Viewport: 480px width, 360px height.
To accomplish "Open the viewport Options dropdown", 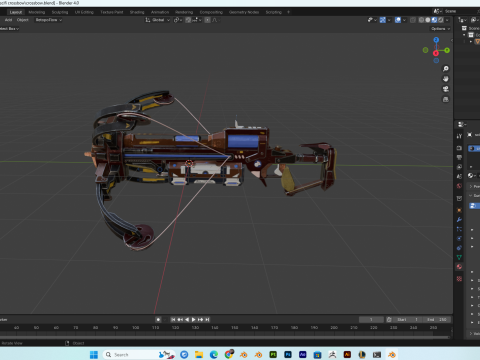I will [x=440, y=29].
